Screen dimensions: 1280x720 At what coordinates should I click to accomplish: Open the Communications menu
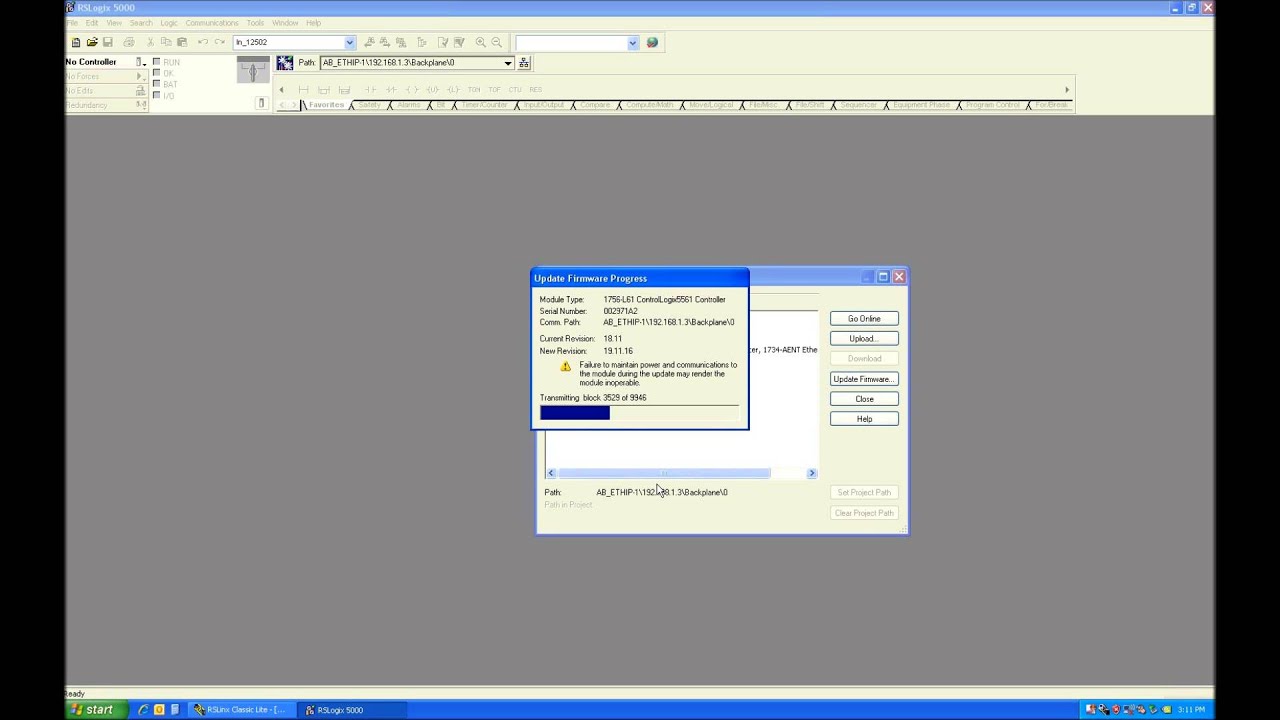[212, 23]
